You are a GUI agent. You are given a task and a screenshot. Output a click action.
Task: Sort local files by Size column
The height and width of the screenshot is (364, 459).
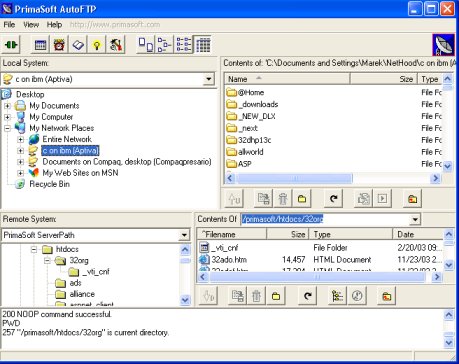tap(383, 79)
